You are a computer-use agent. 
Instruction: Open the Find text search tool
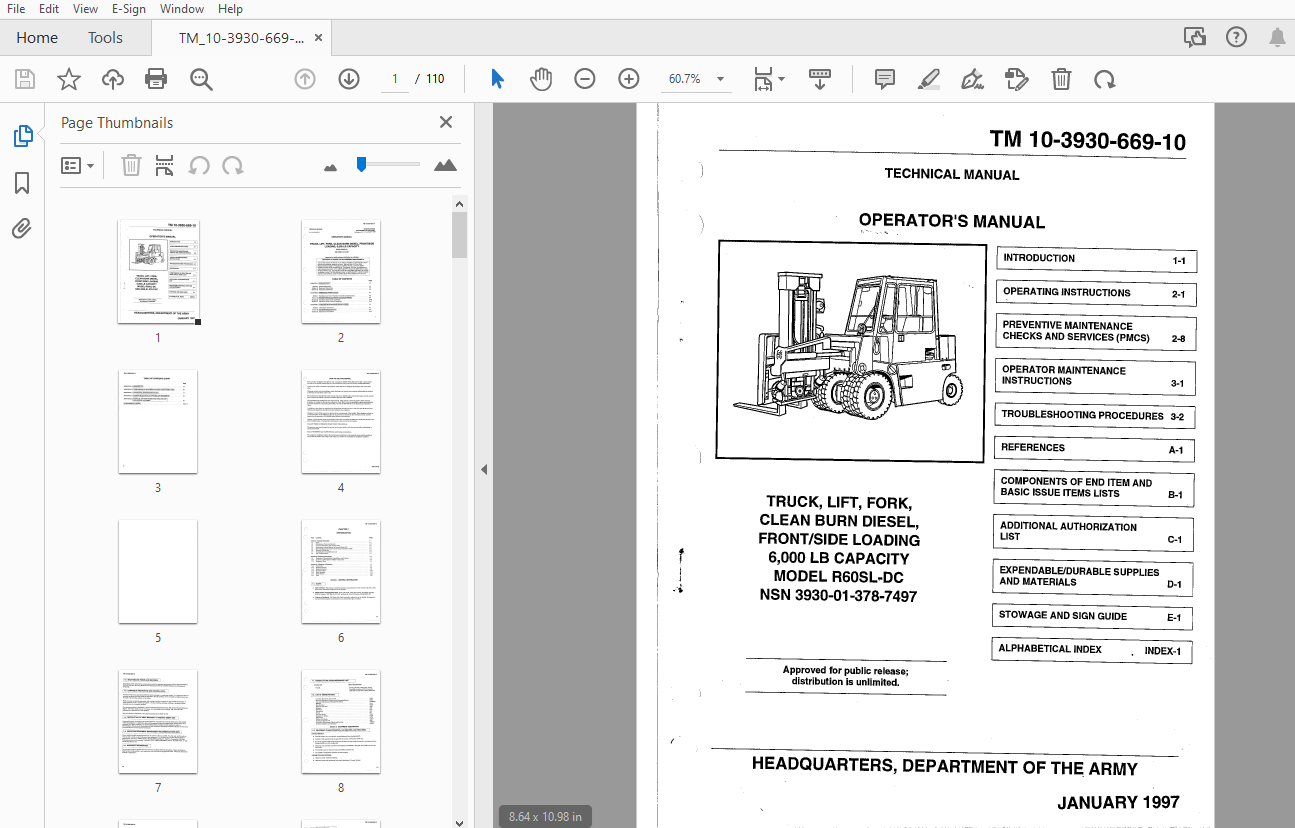pos(202,79)
